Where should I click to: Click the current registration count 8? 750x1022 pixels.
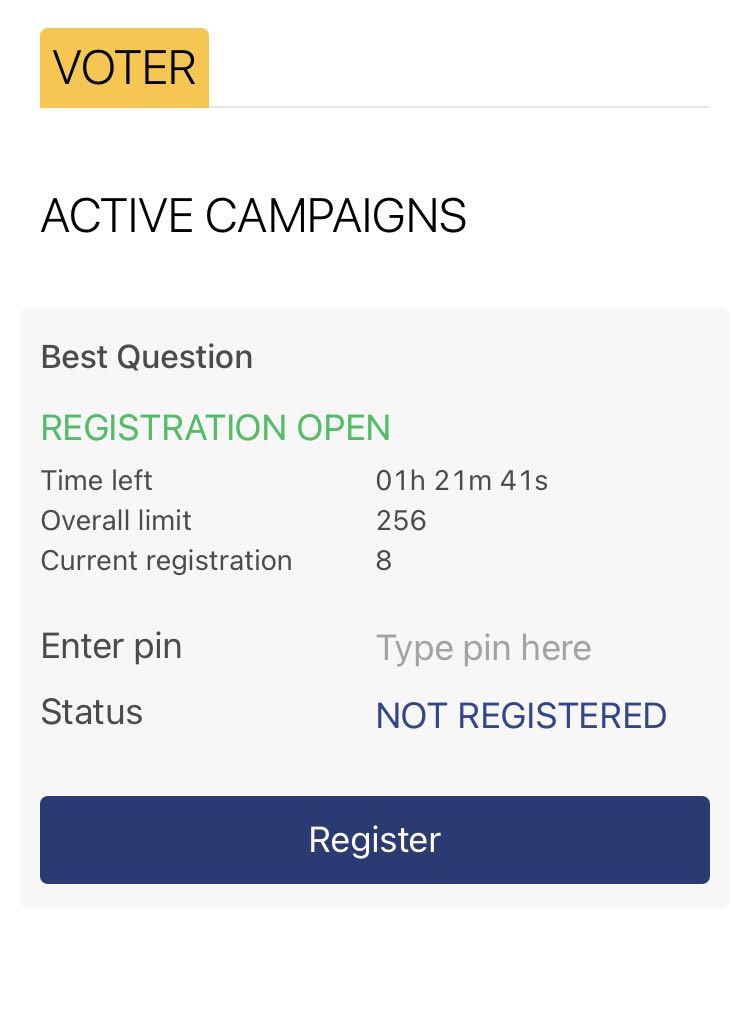(x=384, y=561)
